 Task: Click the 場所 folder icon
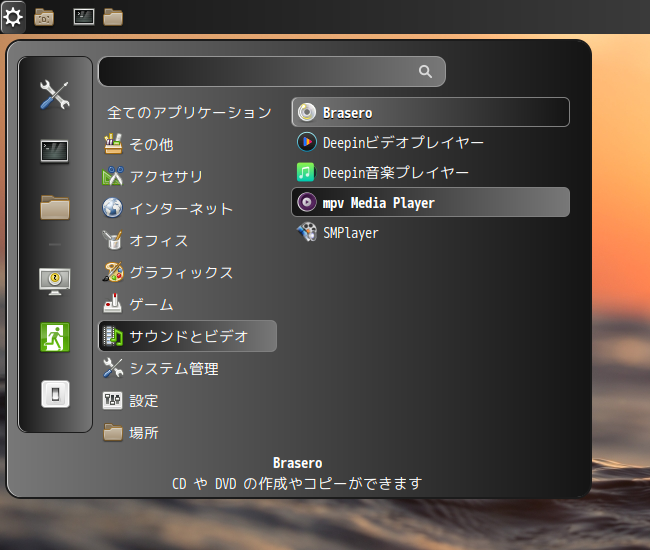pyautogui.click(x=113, y=432)
